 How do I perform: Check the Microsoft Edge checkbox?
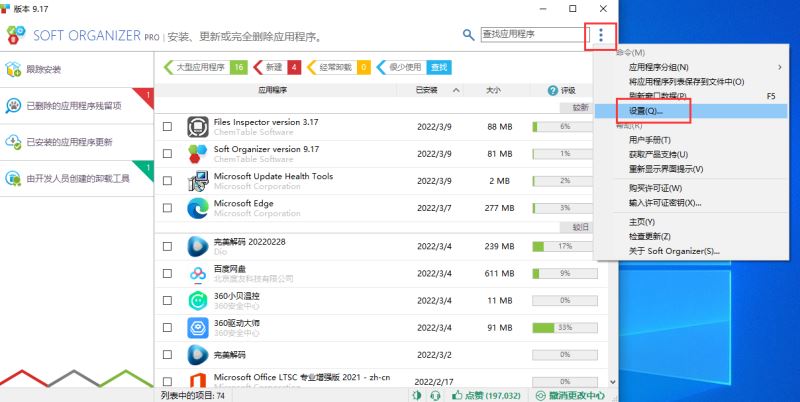[167, 208]
